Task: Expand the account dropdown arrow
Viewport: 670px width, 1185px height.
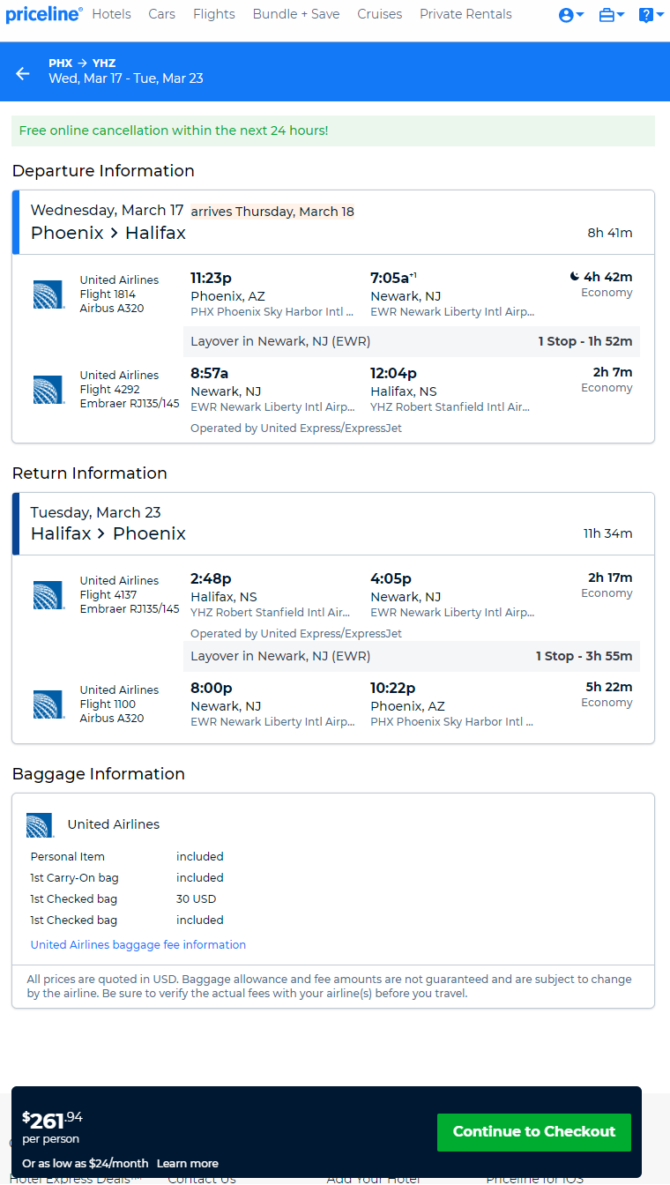Action: [x=580, y=15]
